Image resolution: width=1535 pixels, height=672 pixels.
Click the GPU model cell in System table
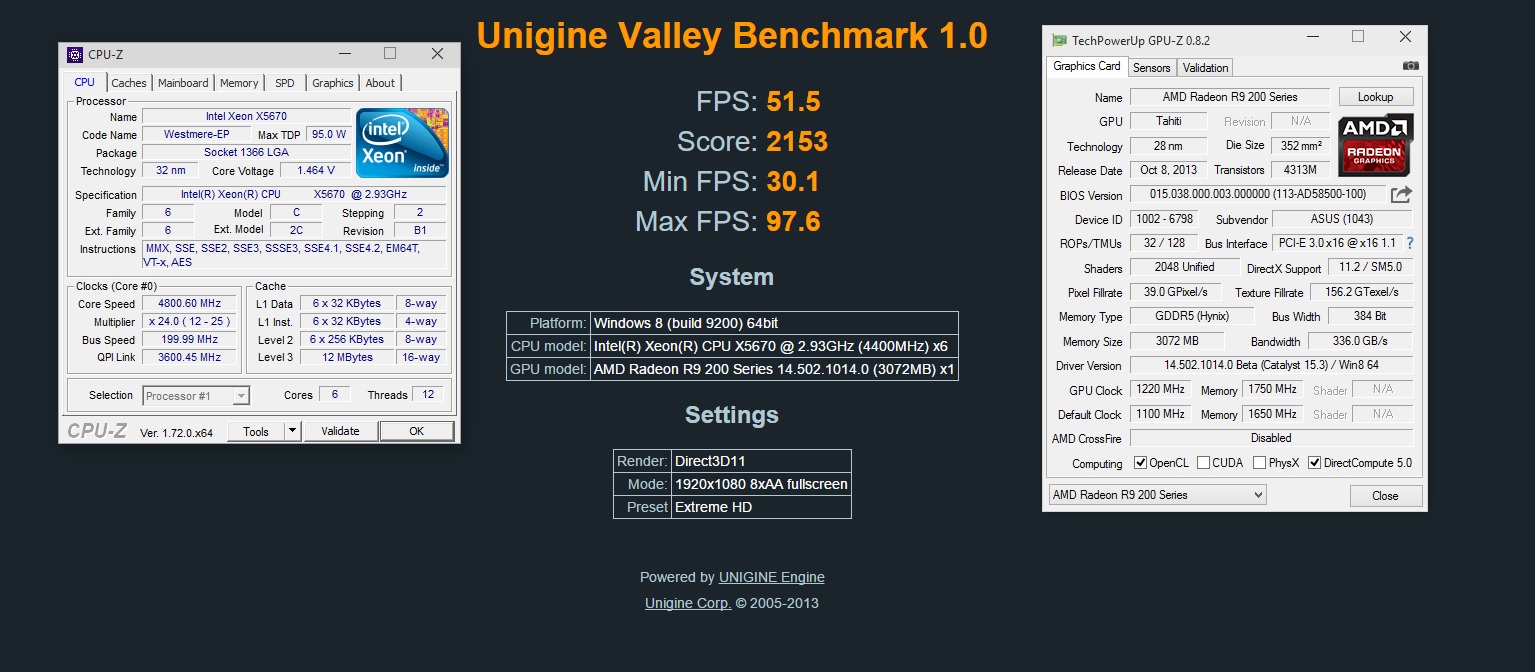click(774, 369)
